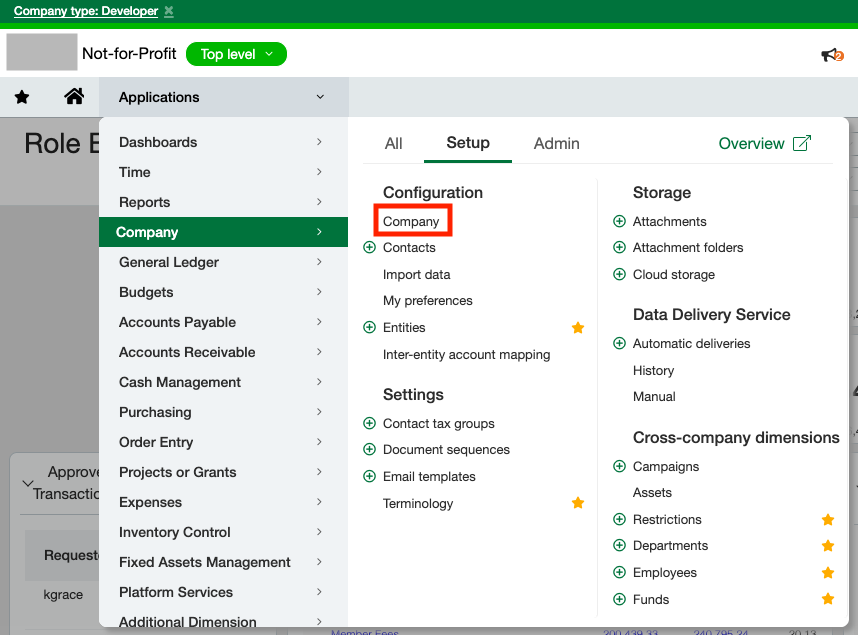Click plus icon beside Restrictions
Viewport: 858px width, 635px height.
coord(619,519)
